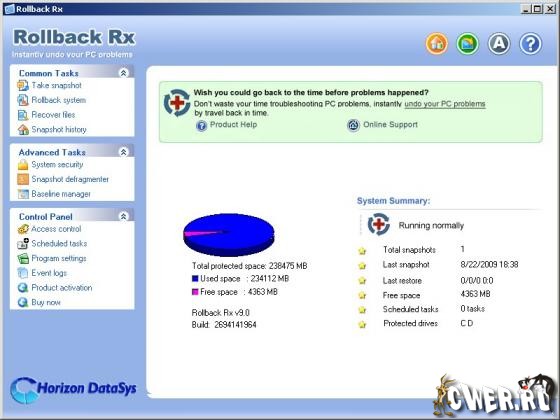Open help via the question mark icon in header
The width and height of the screenshot is (560, 420).
530,44
